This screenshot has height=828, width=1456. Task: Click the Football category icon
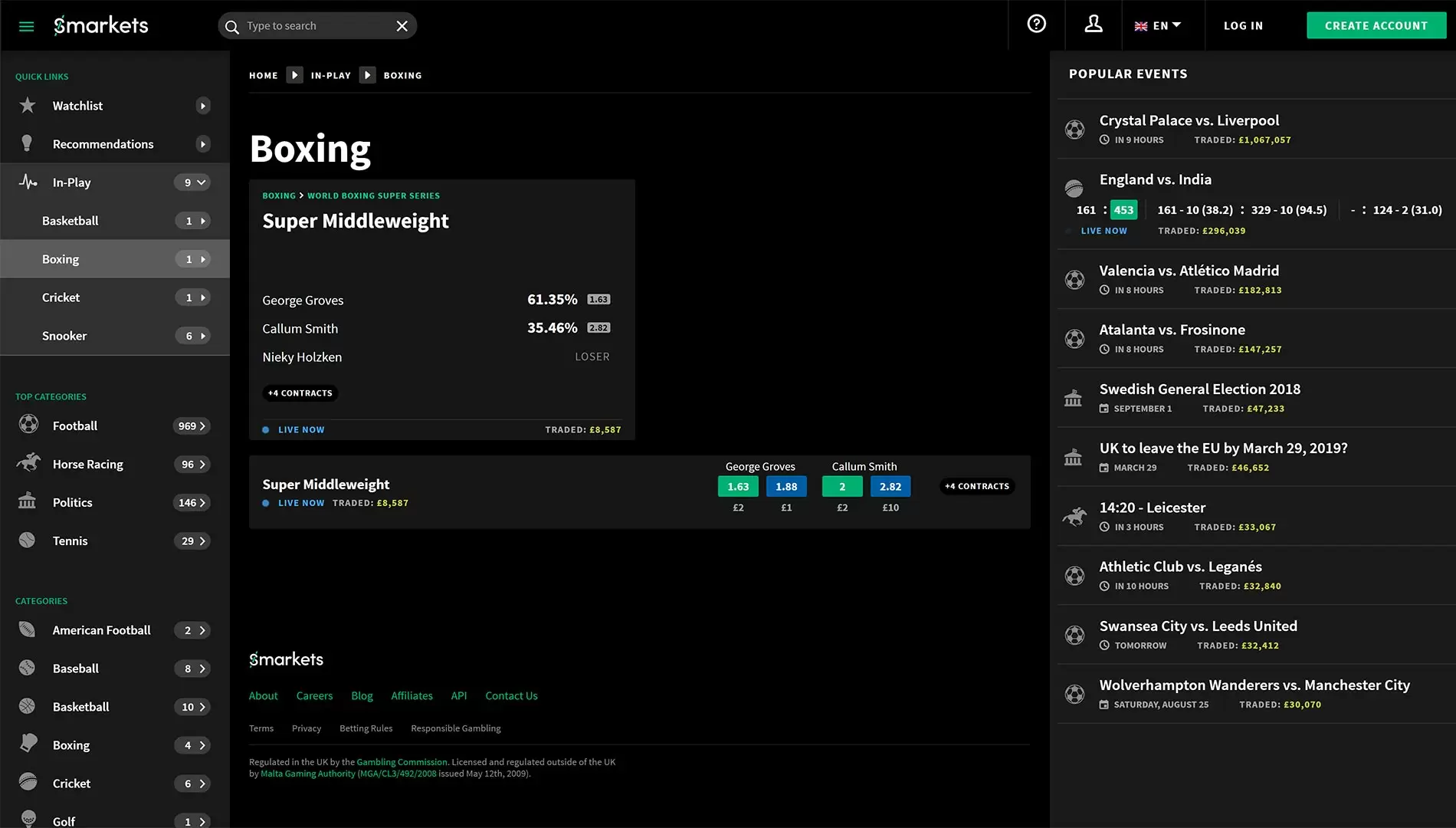coord(28,424)
